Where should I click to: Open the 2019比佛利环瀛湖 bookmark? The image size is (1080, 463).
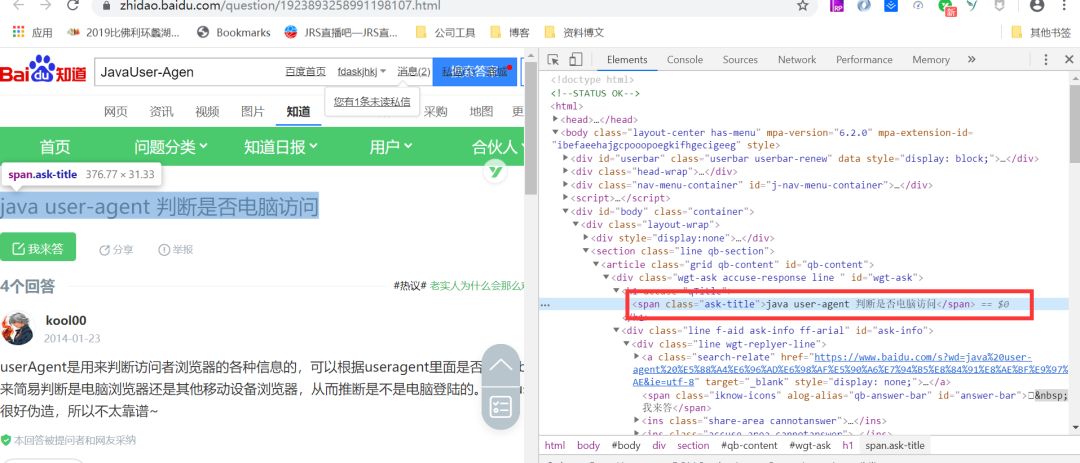point(123,32)
